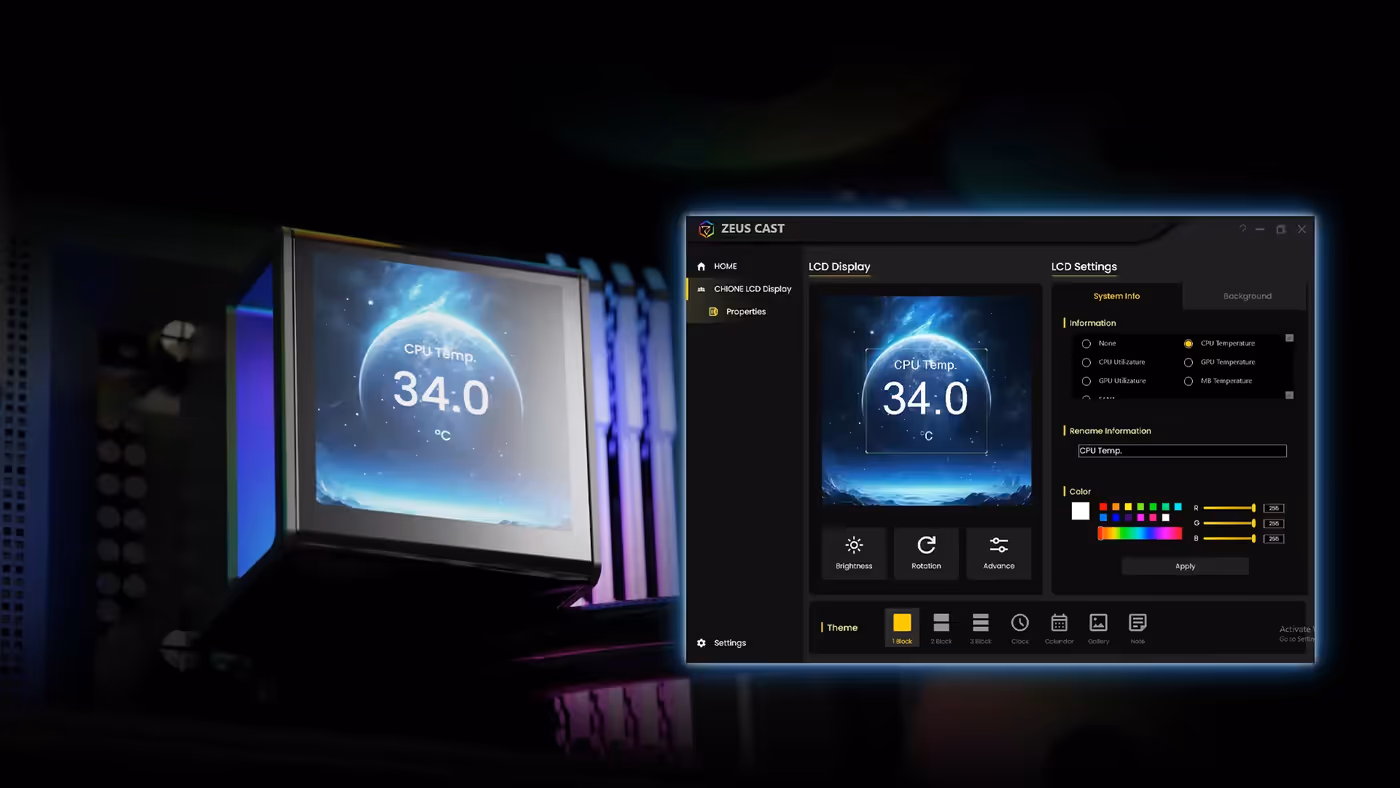Click the Information list scroll up arrow
Viewport: 1400px width, 788px height.
(1289, 338)
